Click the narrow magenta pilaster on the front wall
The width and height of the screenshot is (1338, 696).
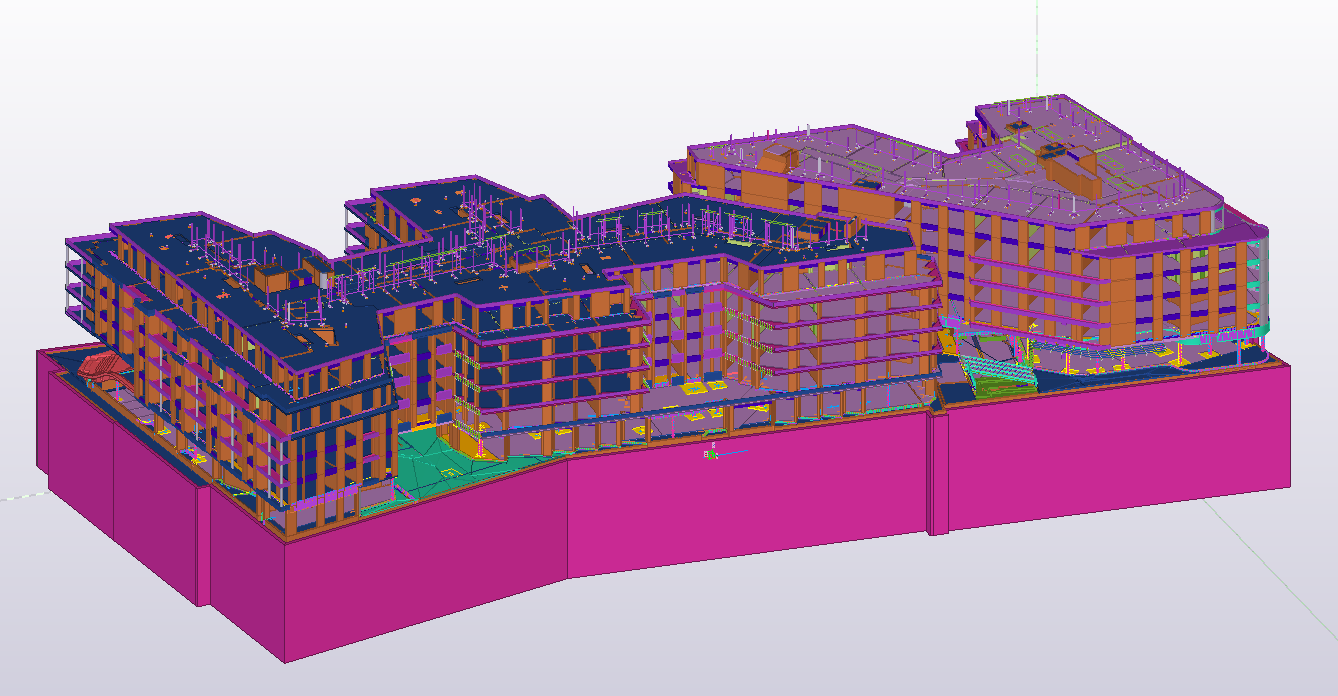[936, 472]
